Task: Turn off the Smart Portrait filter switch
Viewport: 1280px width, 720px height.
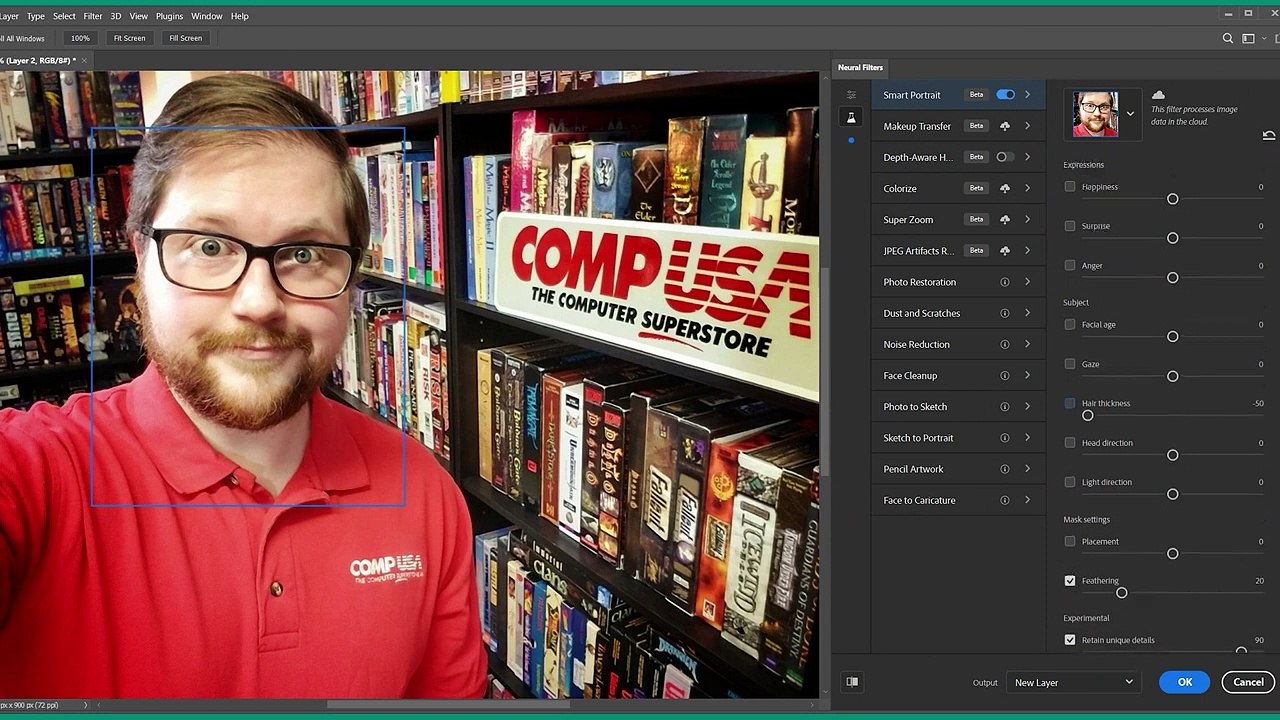Action: [1005, 95]
